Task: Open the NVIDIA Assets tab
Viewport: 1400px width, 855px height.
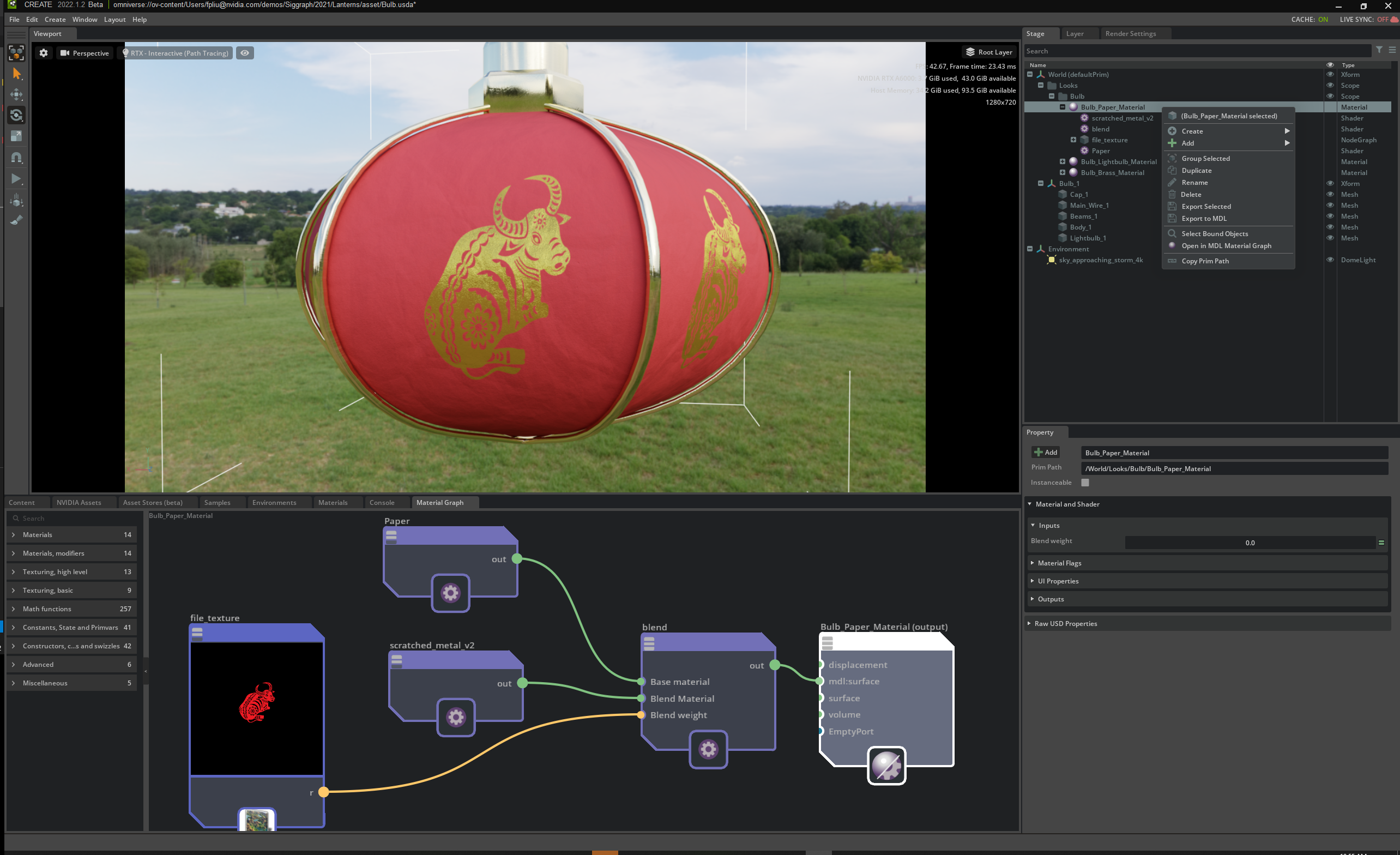Action: point(79,503)
